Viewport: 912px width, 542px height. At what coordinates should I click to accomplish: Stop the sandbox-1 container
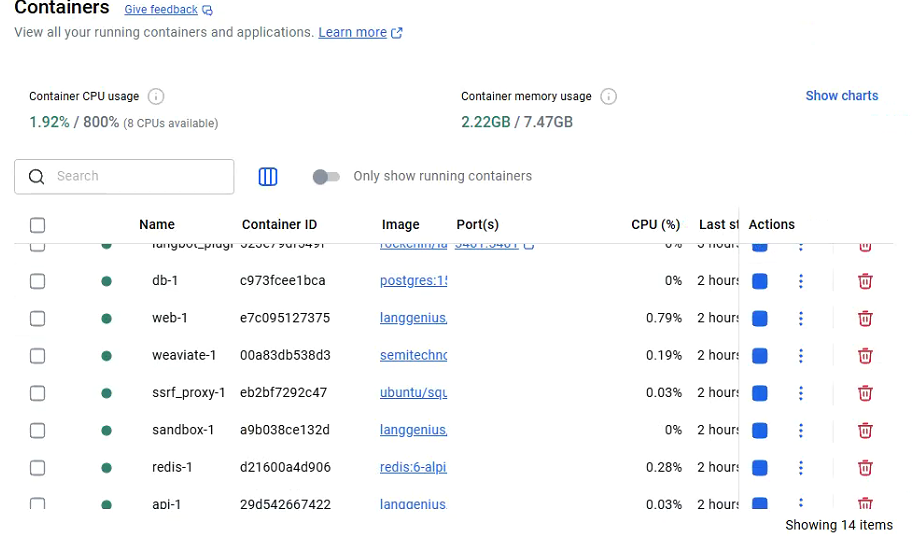(x=760, y=430)
